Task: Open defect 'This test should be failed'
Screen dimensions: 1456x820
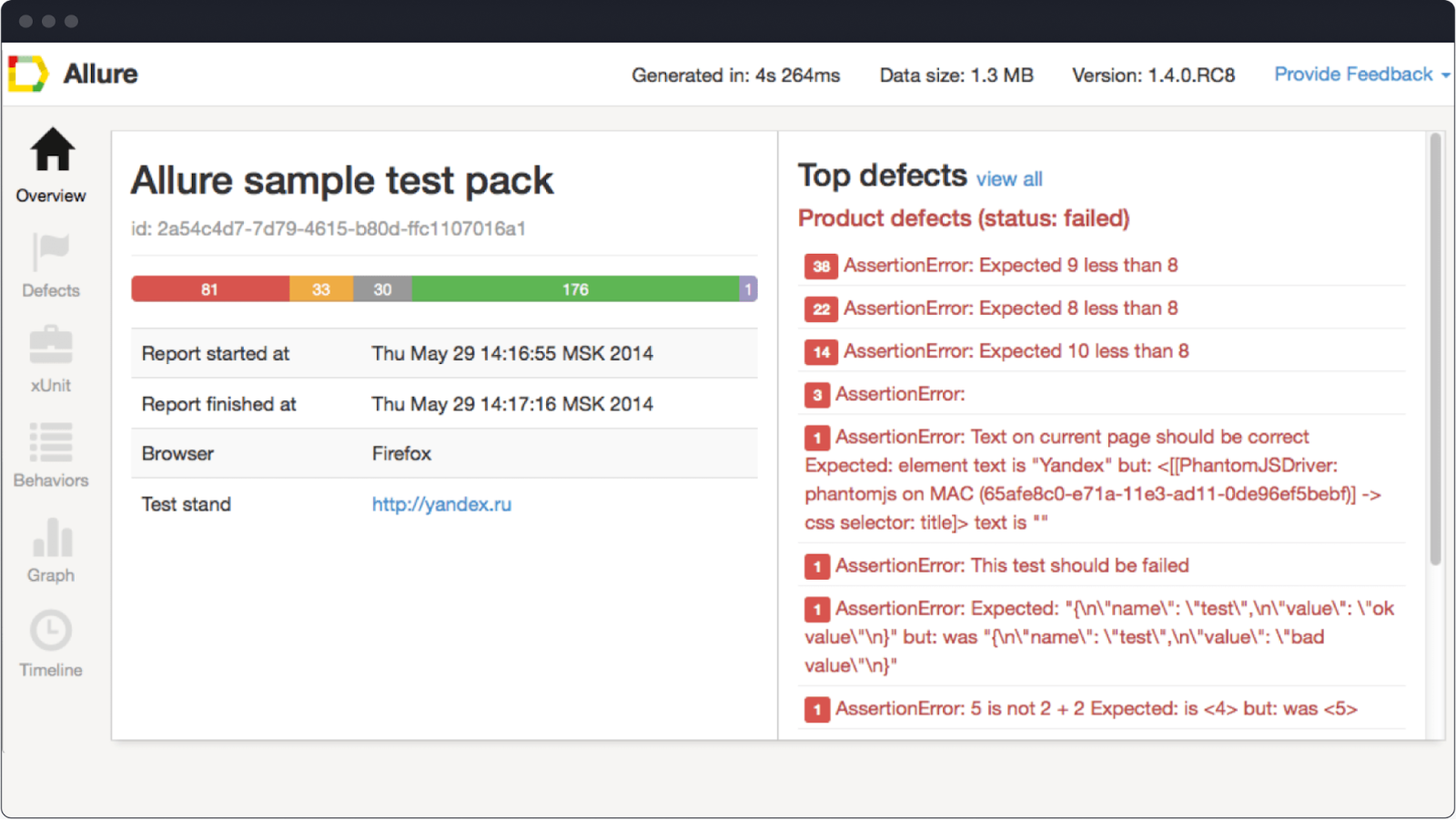Action: pos(1012,566)
